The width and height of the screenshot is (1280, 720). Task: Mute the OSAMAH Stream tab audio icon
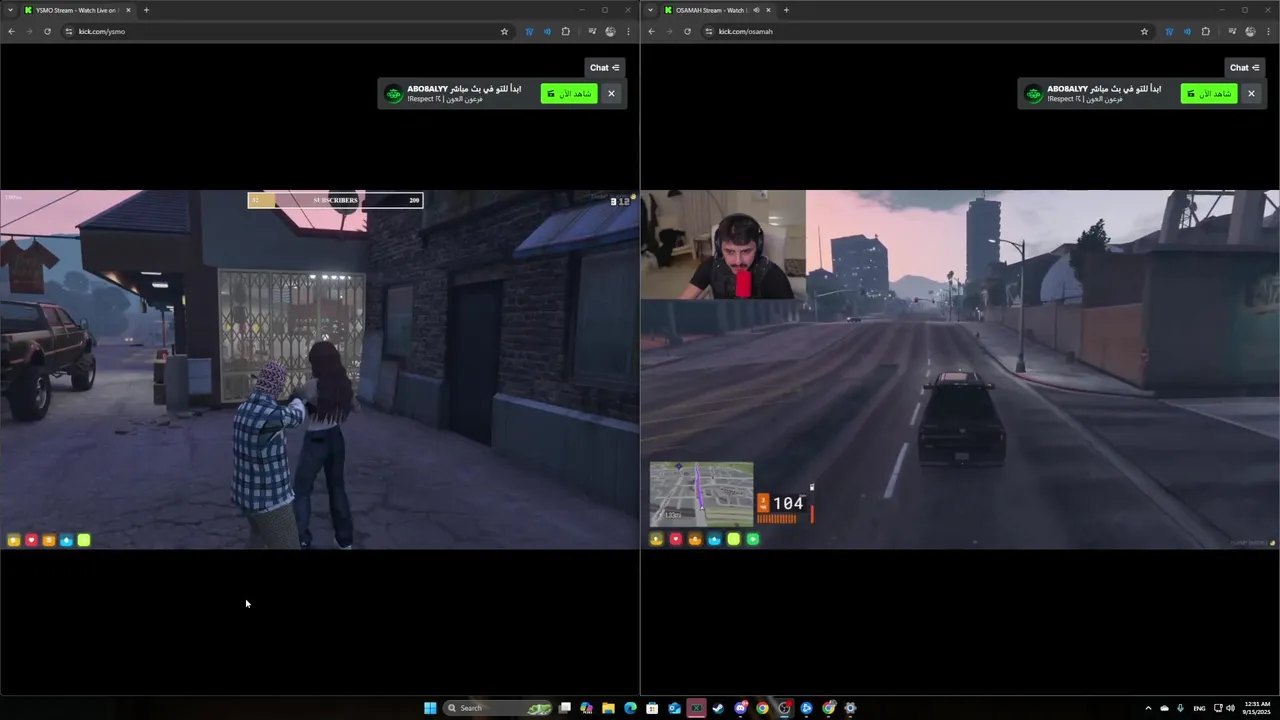click(x=756, y=10)
